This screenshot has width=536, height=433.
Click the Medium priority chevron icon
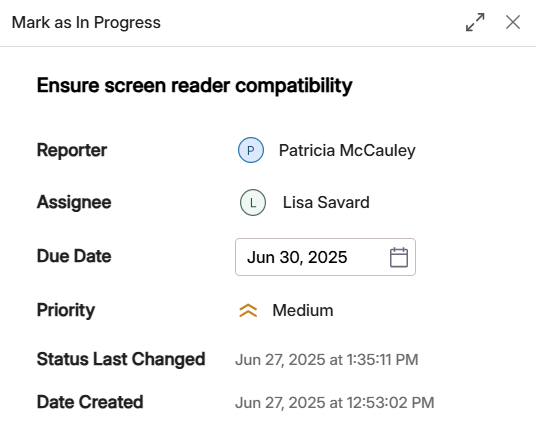click(248, 310)
